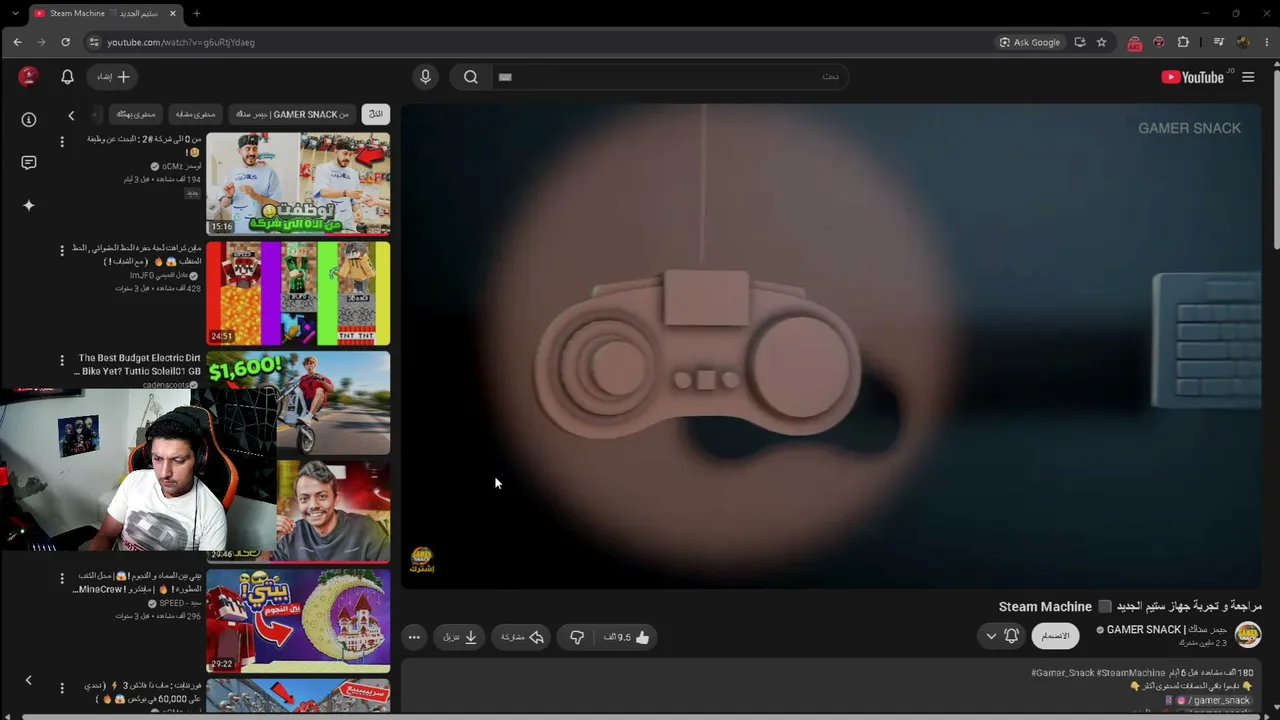The image size is (1280, 720).
Task: Click the video player to pause
Action: pyautogui.click(x=831, y=345)
